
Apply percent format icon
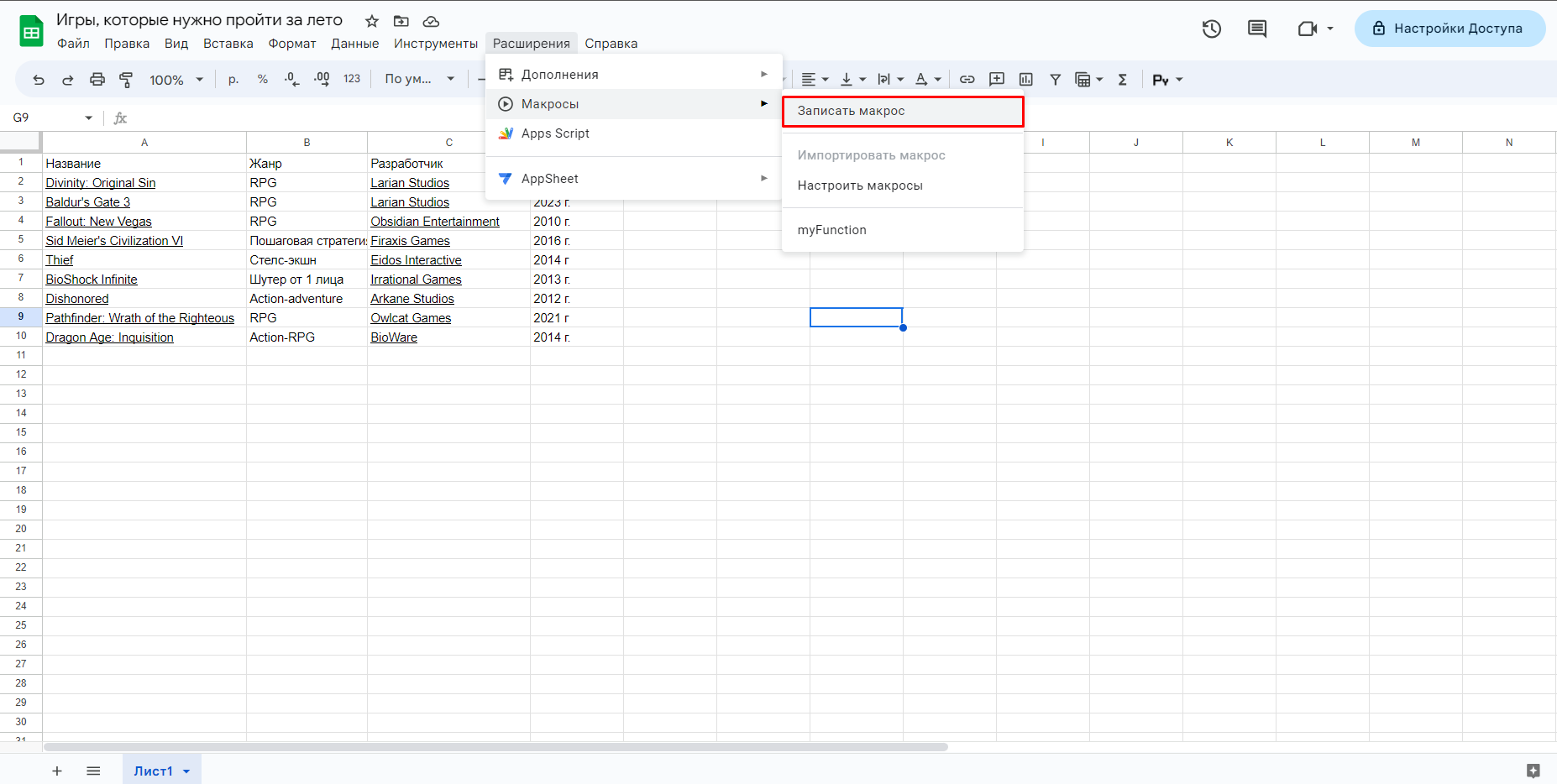[263, 80]
